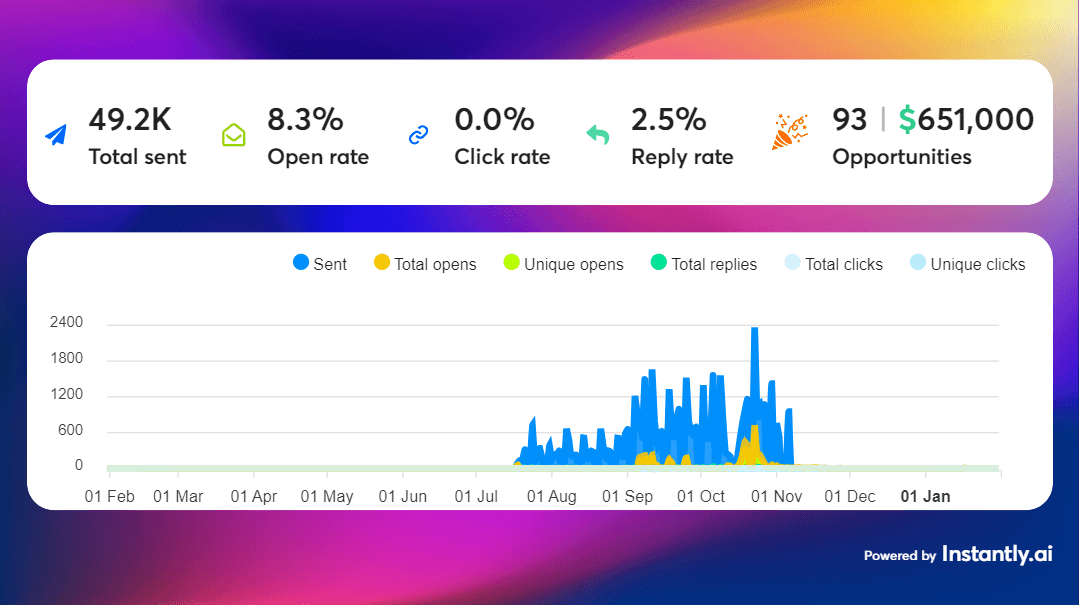Click the party popper Opportunities icon
This screenshot has width=1079, height=605.
790,133
